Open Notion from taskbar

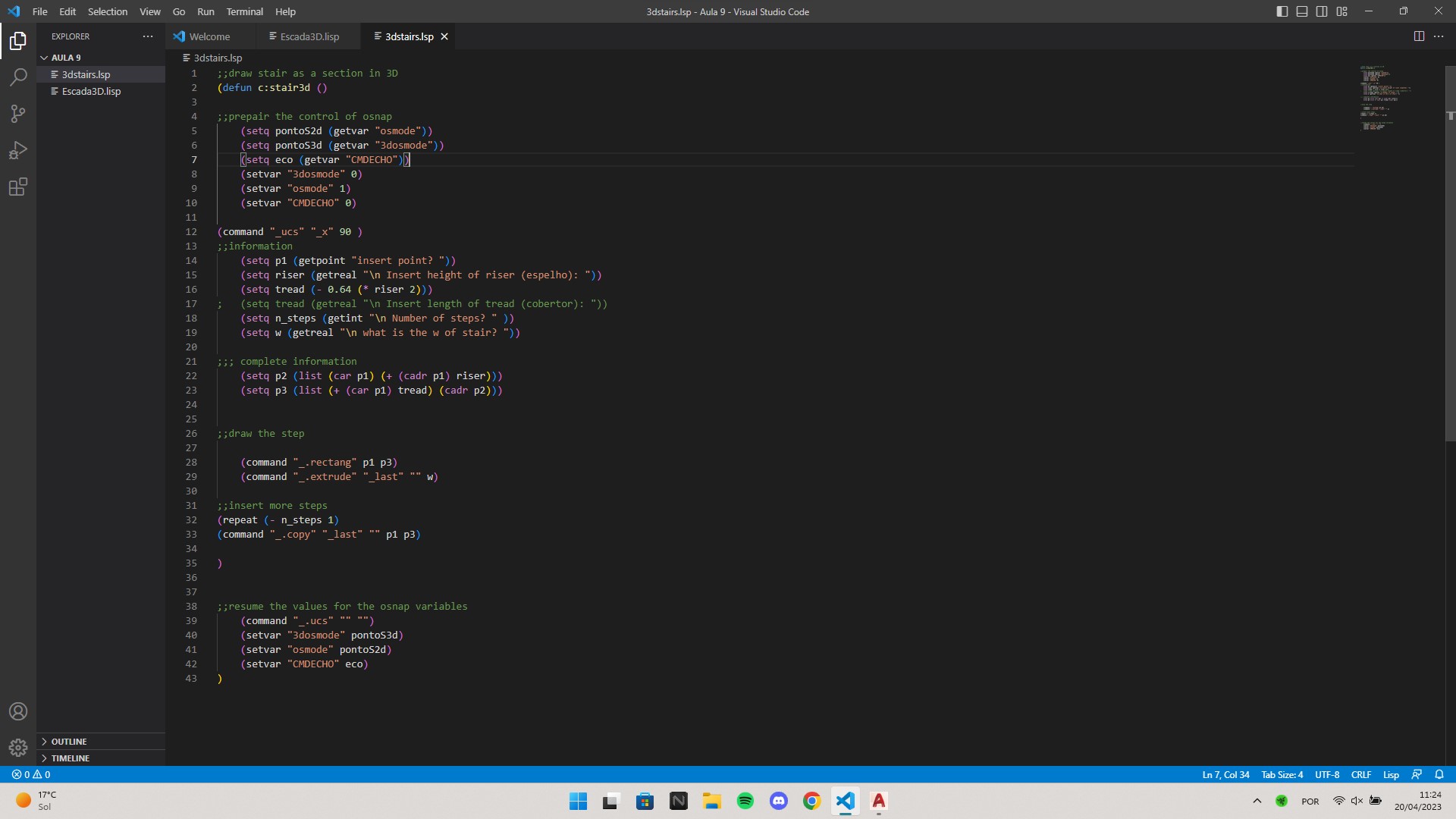(x=679, y=801)
